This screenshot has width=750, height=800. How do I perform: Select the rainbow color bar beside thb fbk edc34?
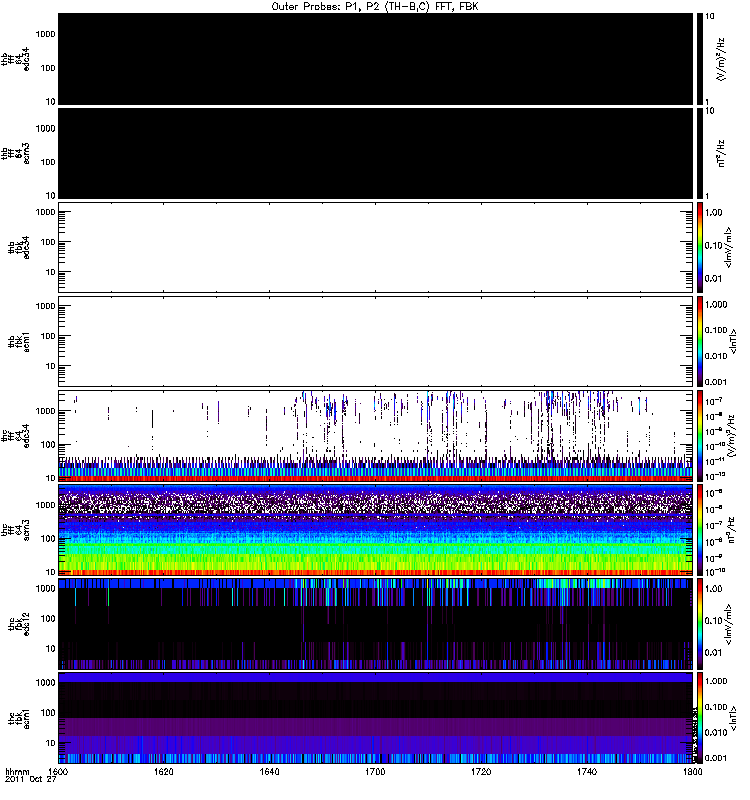[701, 247]
